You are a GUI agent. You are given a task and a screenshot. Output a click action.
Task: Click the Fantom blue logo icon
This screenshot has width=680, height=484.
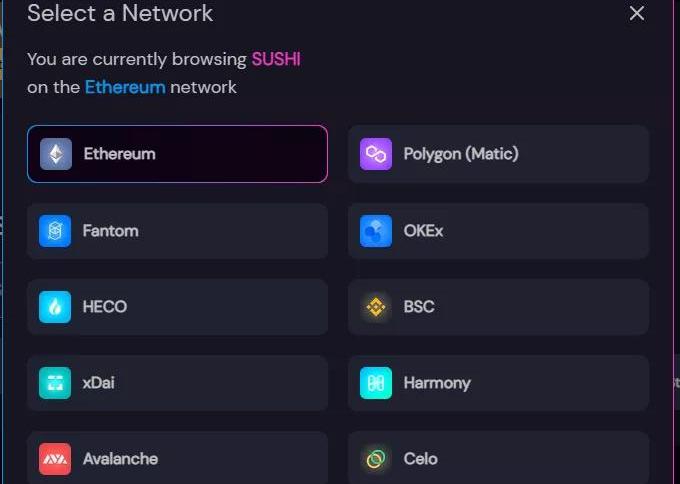56,231
